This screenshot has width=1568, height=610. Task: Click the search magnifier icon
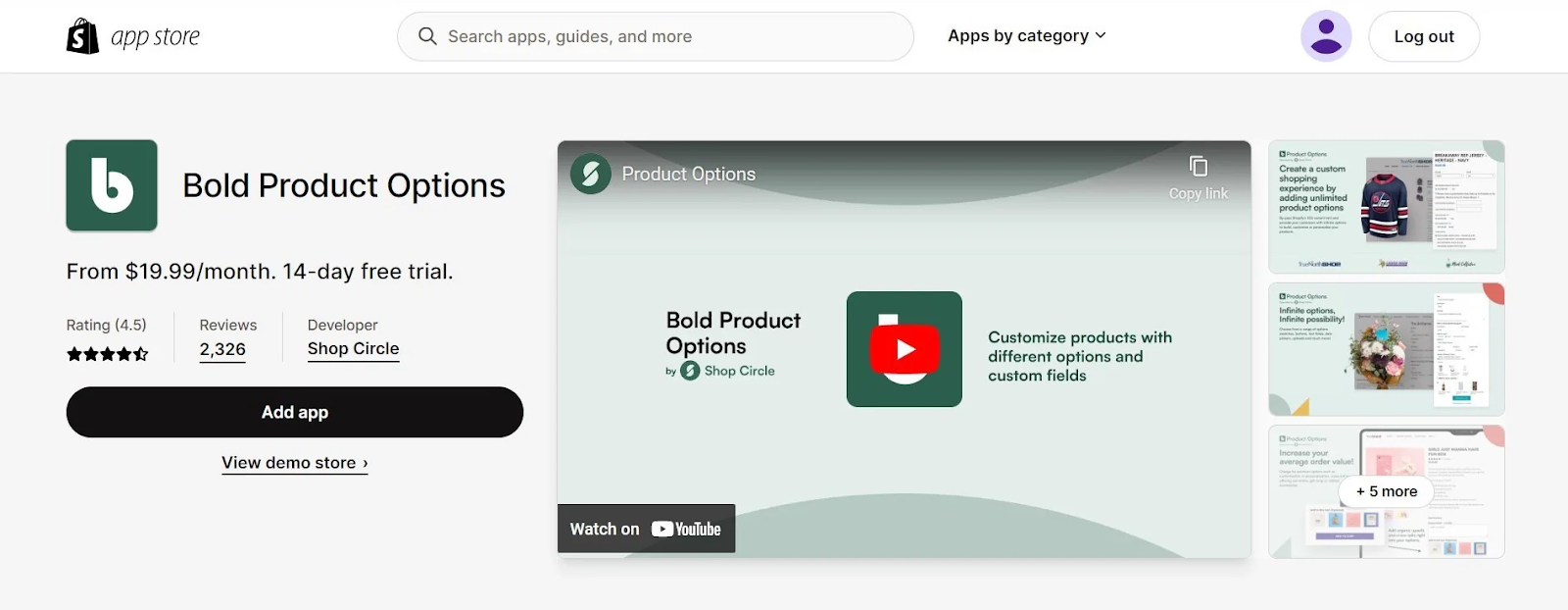pos(427,36)
